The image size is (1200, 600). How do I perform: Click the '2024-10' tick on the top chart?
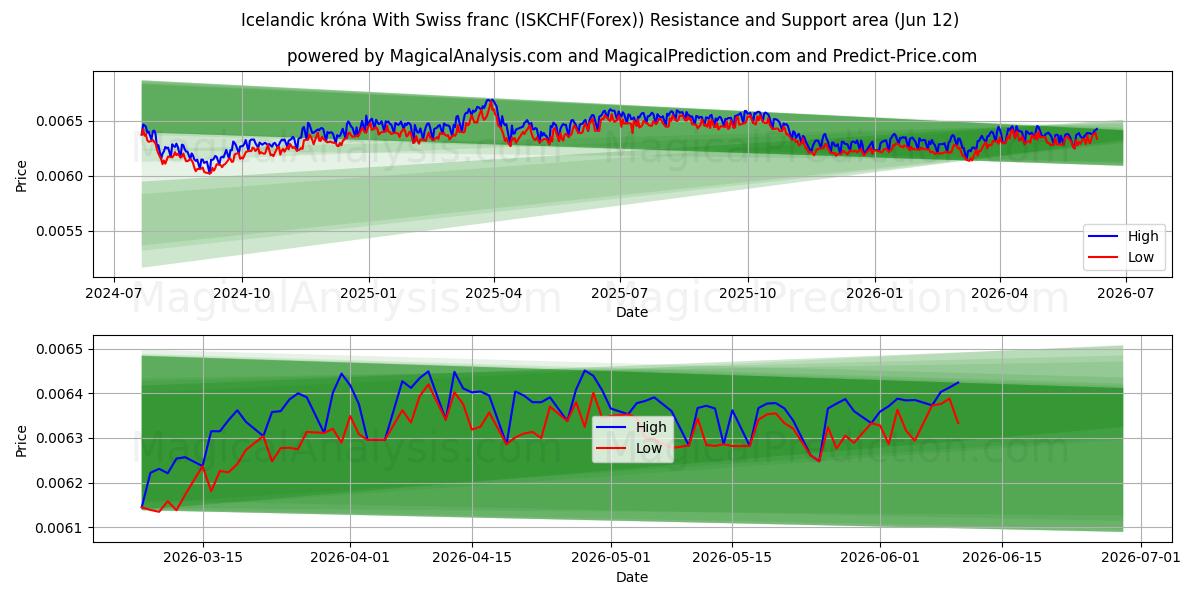click(x=242, y=293)
